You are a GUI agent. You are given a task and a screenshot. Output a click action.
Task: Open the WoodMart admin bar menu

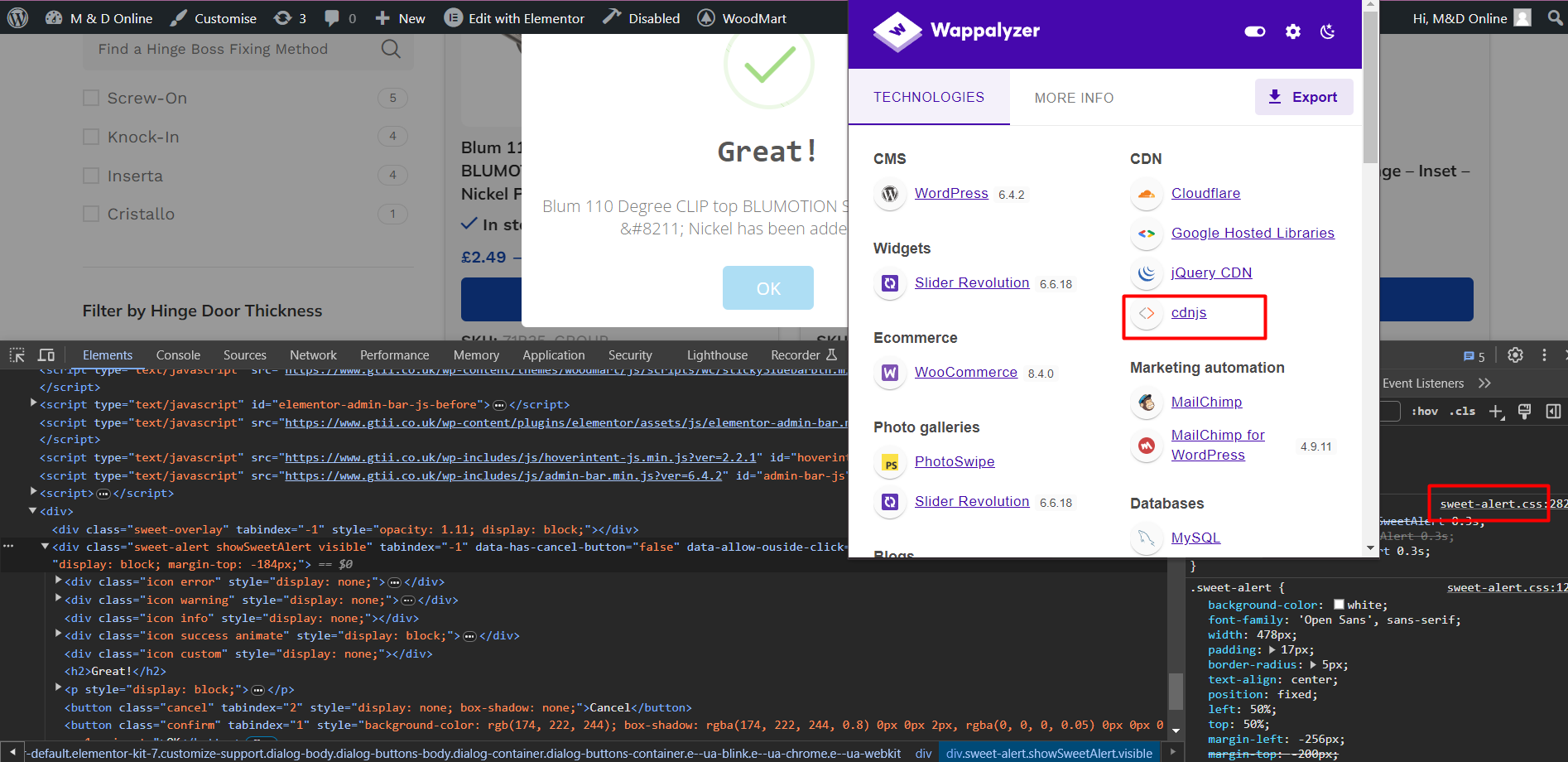click(x=742, y=17)
